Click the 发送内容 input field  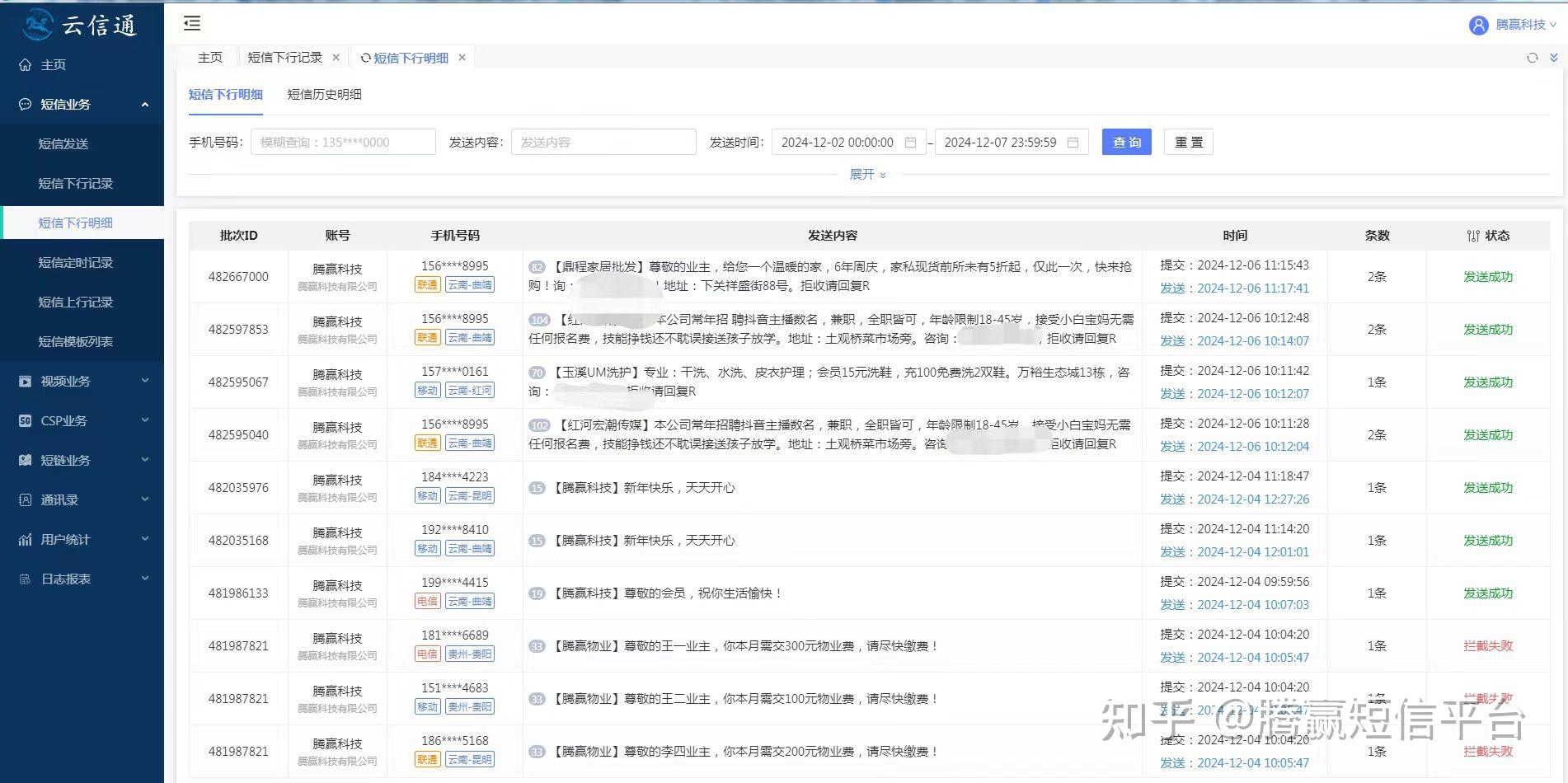point(603,143)
